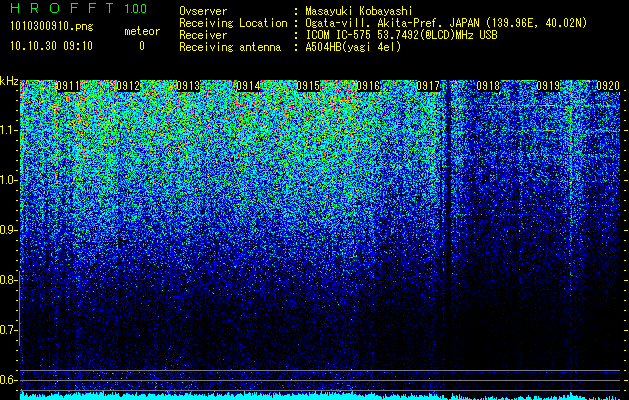Click the 0.8 frequency axis label
This screenshot has width=629, height=400.
coord(7,280)
